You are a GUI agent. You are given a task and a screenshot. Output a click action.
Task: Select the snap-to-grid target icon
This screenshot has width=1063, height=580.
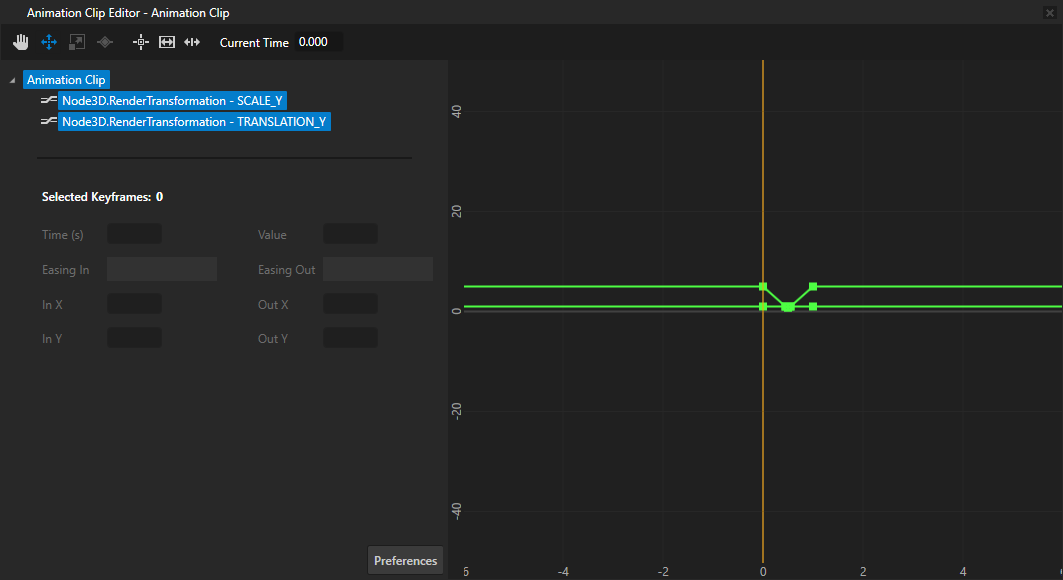[140, 42]
